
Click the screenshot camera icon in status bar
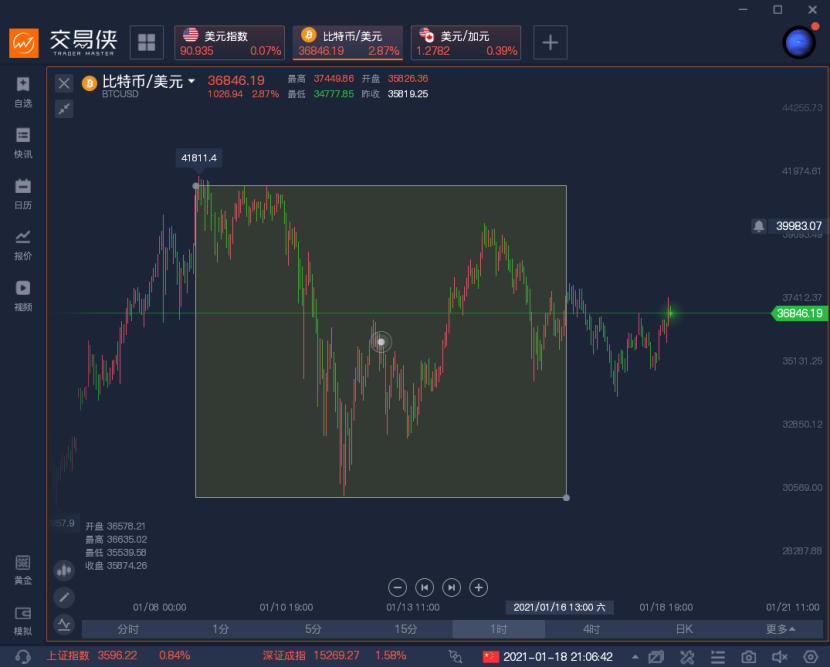(748, 657)
